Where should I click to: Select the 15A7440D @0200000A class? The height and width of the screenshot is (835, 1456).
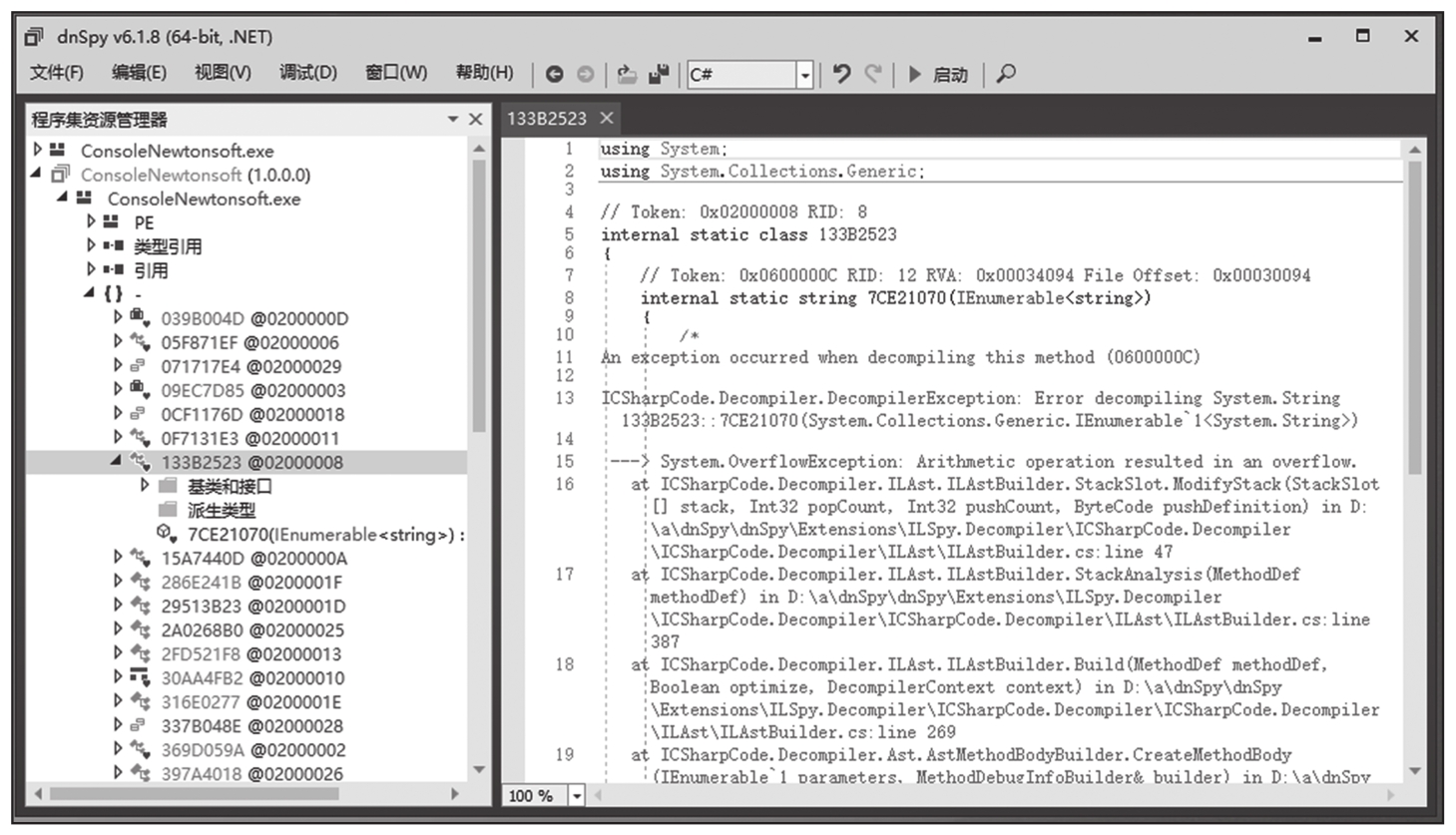[254, 558]
